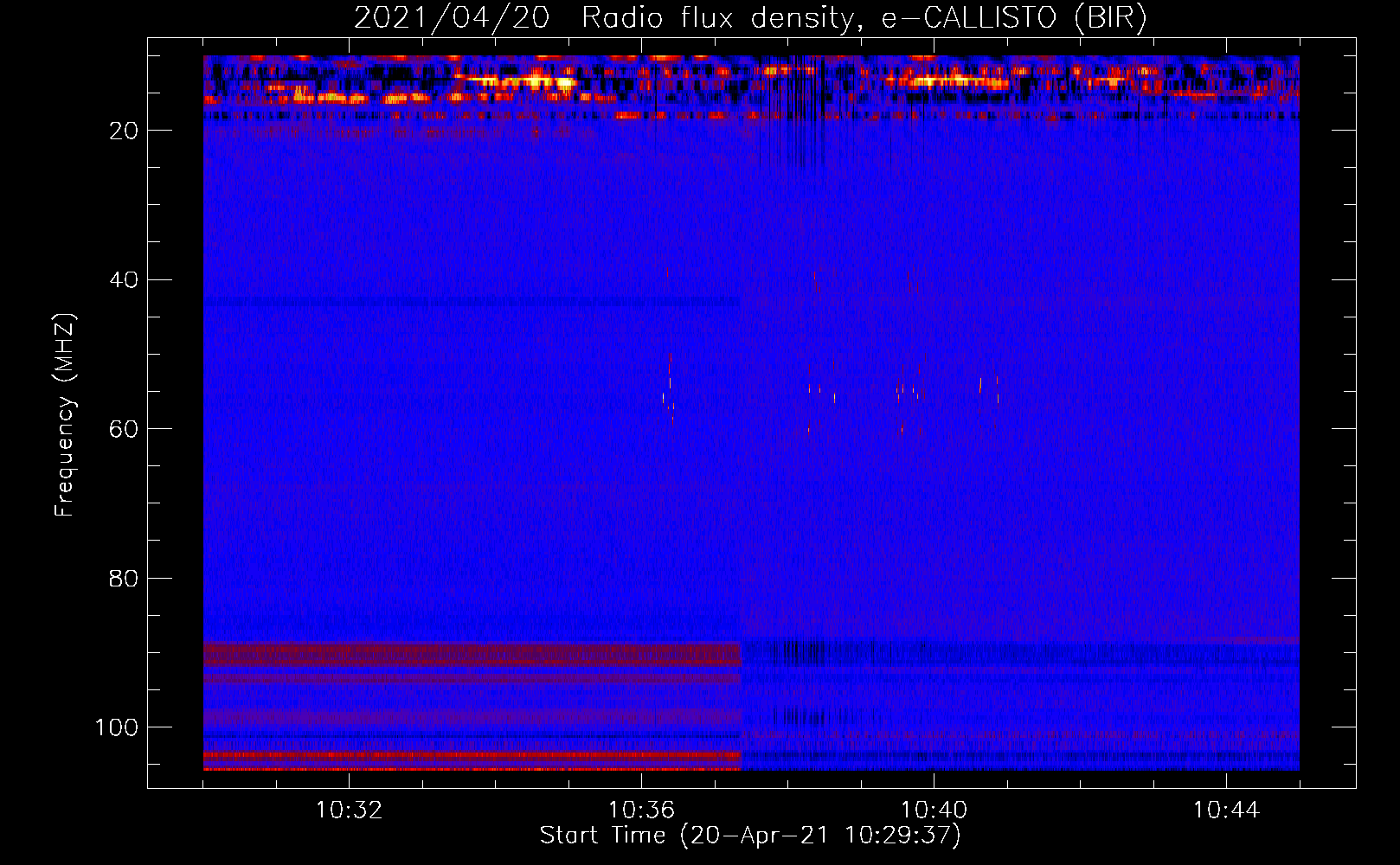The height and width of the screenshot is (865, 1400).
Task: Click the 'Frequency (MHZ)' axis title
Action: pyautogui.click(x=65, y=414)
